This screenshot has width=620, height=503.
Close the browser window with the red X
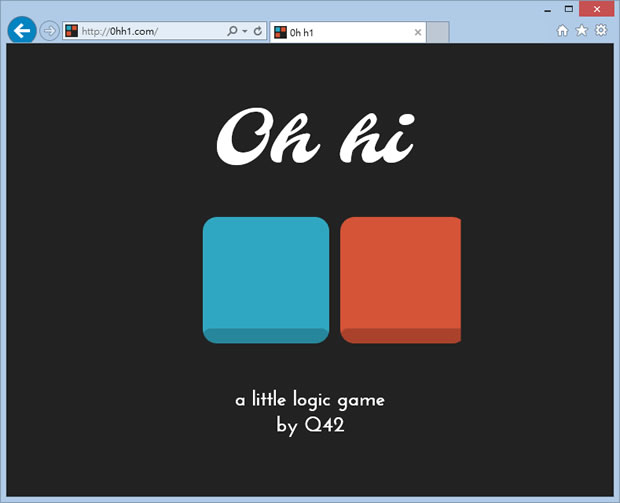(597, 9)
